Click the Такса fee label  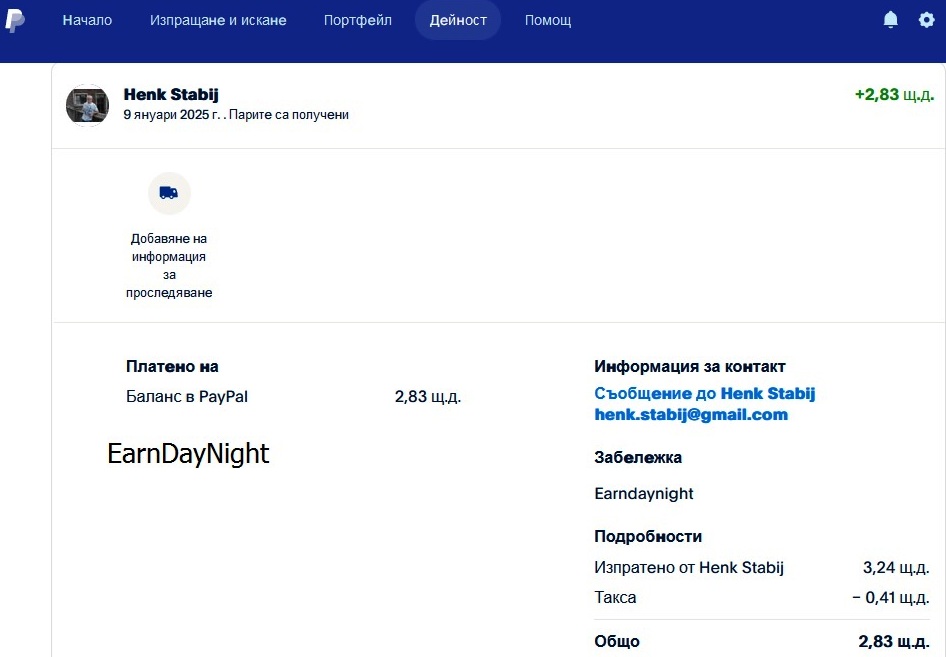(x=615, y=597)
